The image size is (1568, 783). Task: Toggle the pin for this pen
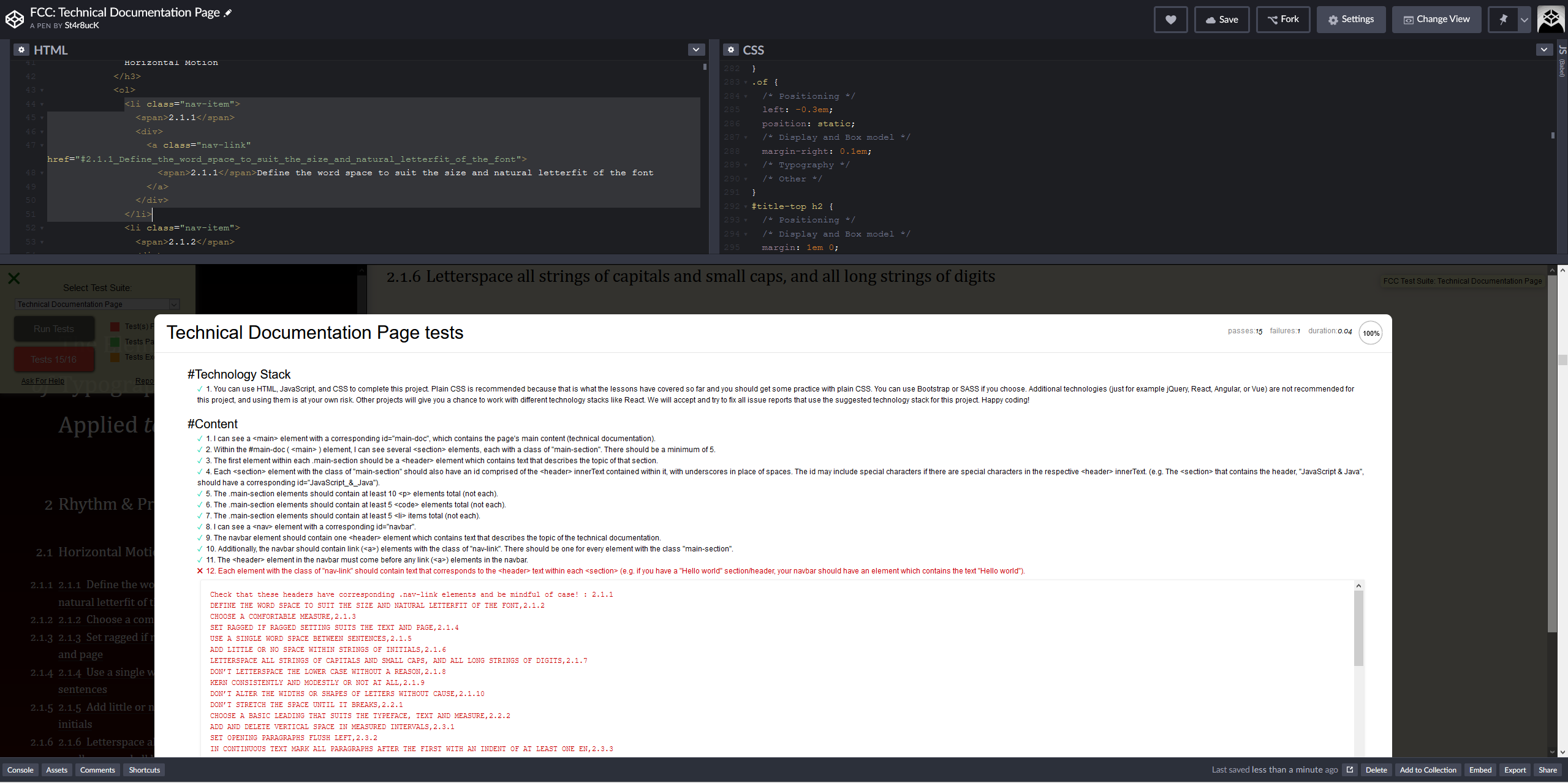(1502, 19)
